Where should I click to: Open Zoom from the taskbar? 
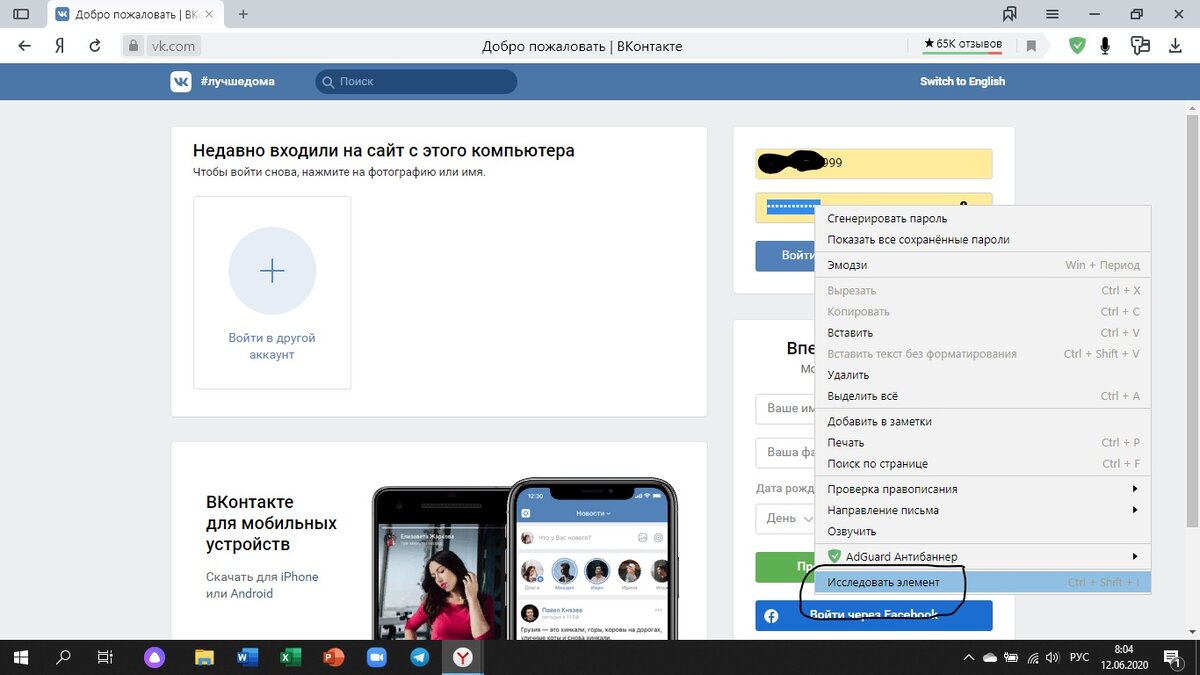click(x=376, y=657)
